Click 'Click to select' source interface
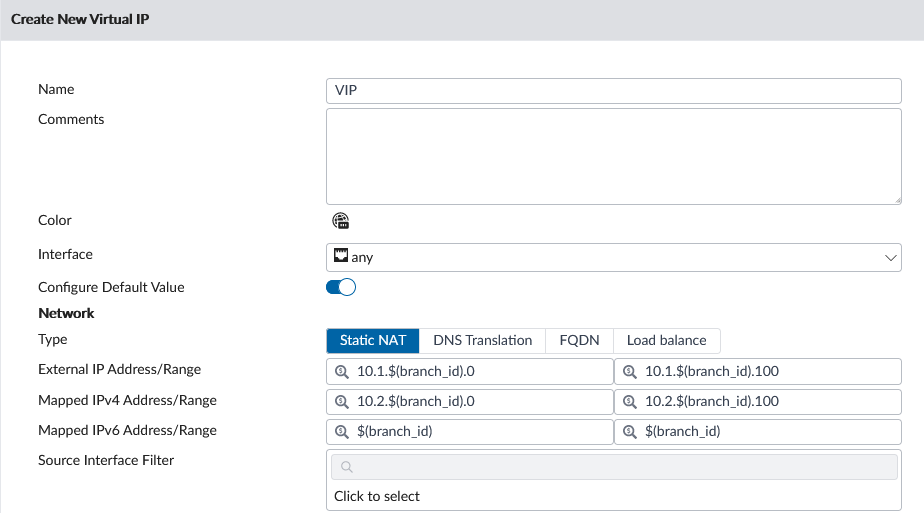This screenshot has width=924, height=513. click(x=377, y=496)
